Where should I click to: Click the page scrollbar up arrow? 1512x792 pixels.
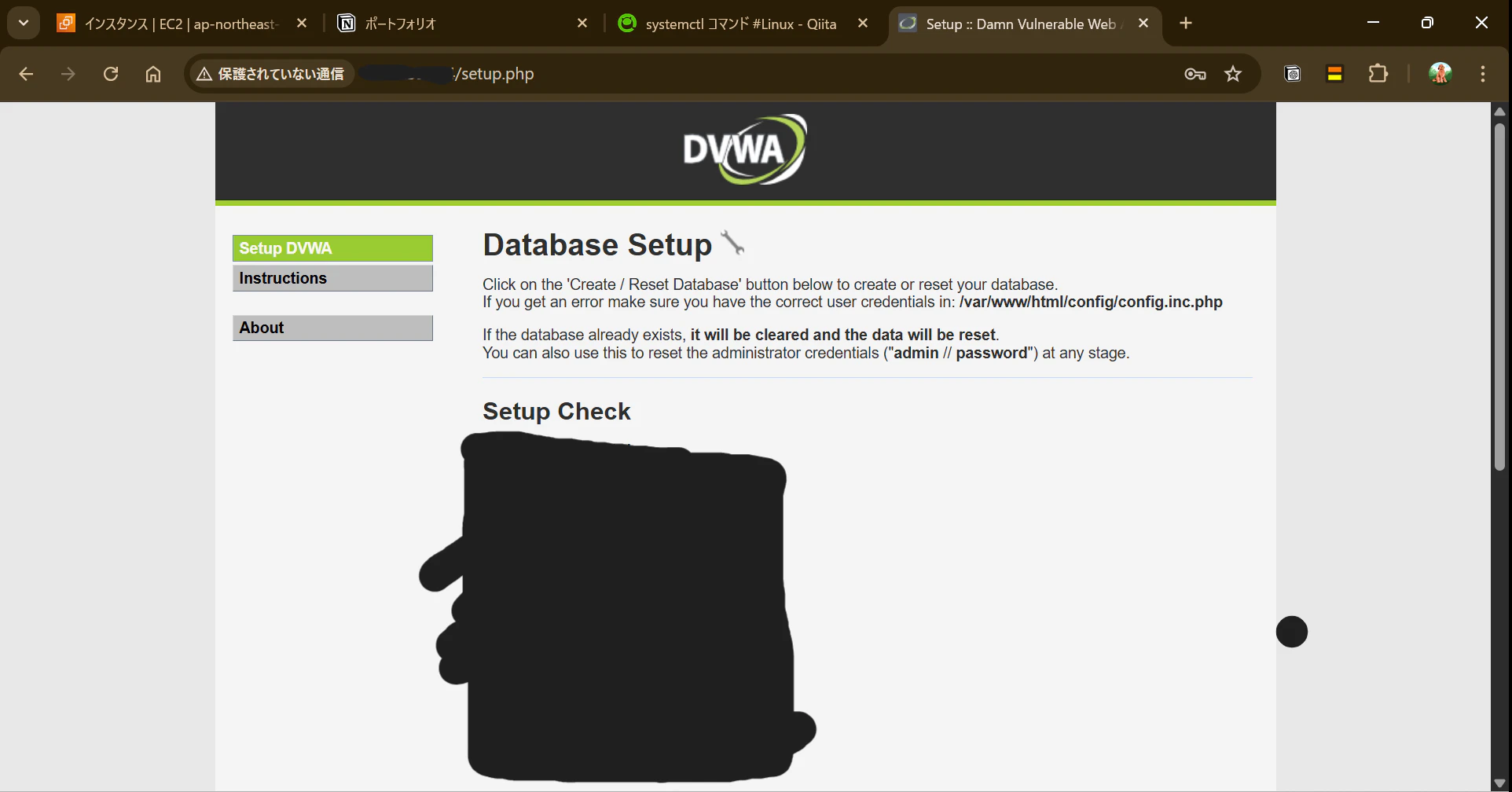coord(1499,112)
